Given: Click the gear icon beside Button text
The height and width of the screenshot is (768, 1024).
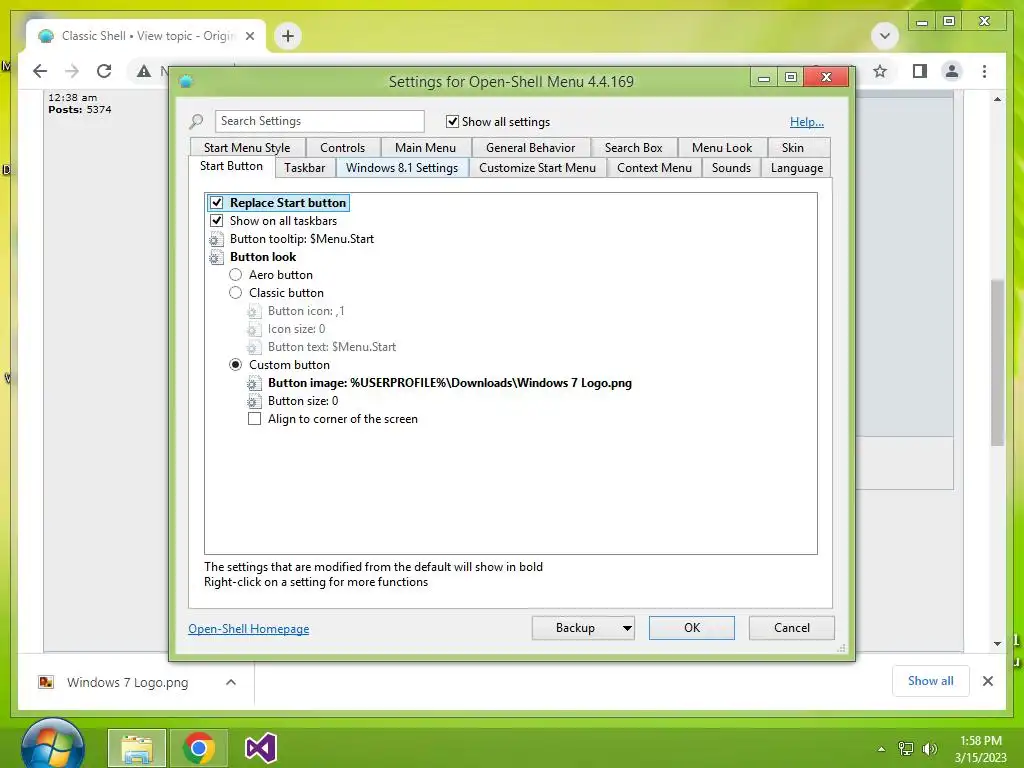Looking at the screenshot, I should tap(254, 347).
